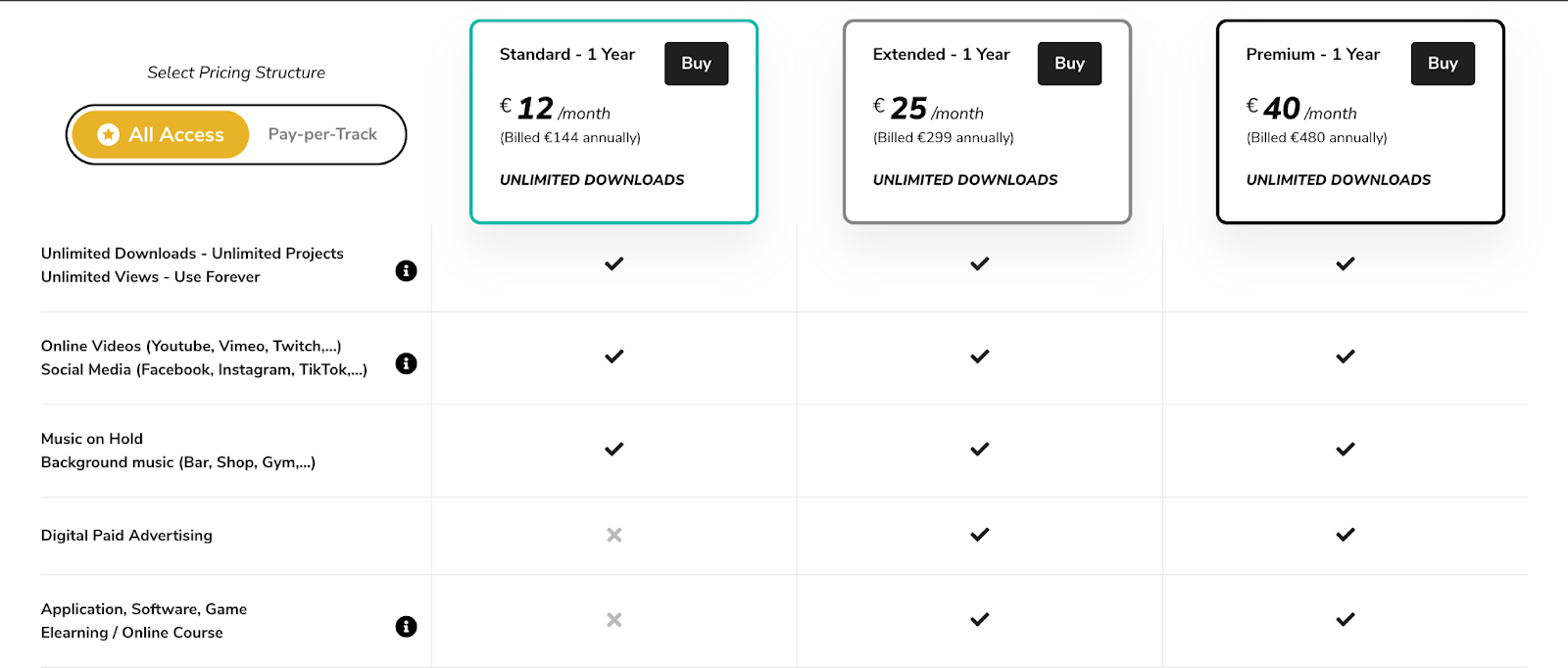Buy the Premium 1 Year plan

(1443, 64)
